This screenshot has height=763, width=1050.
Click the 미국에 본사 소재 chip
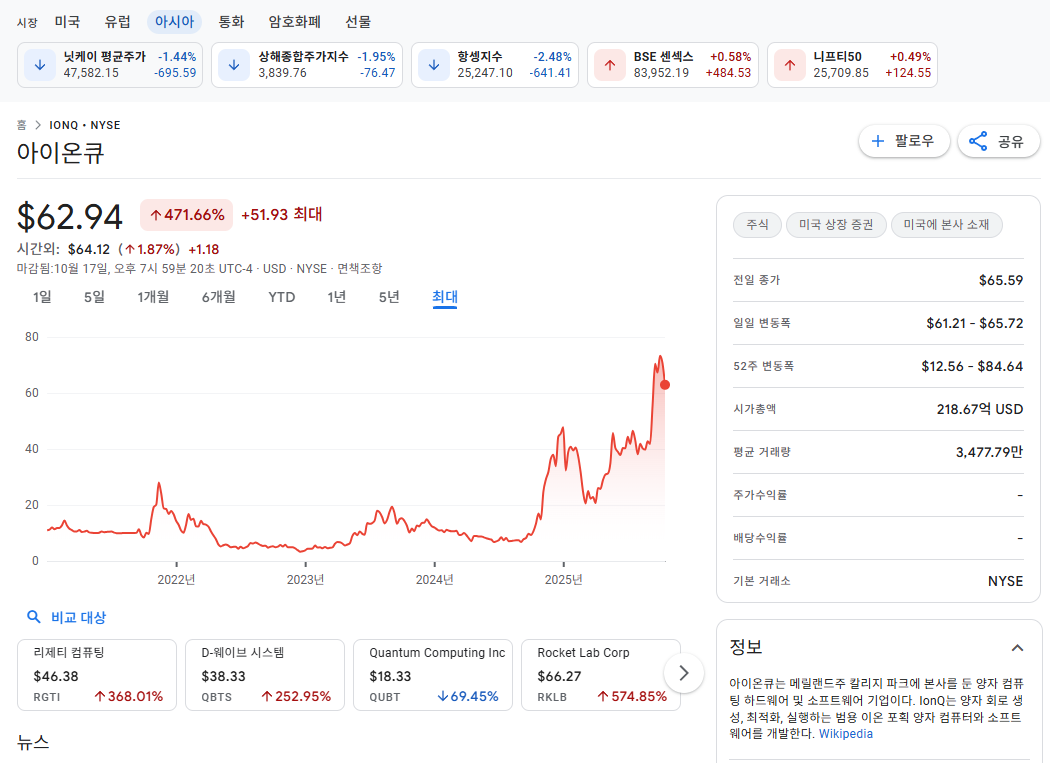point(946,224)
